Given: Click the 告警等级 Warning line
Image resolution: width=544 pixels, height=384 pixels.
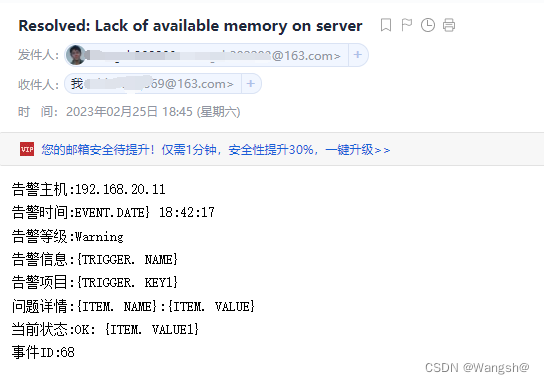Looking at the screenshot, I should 67,237.
